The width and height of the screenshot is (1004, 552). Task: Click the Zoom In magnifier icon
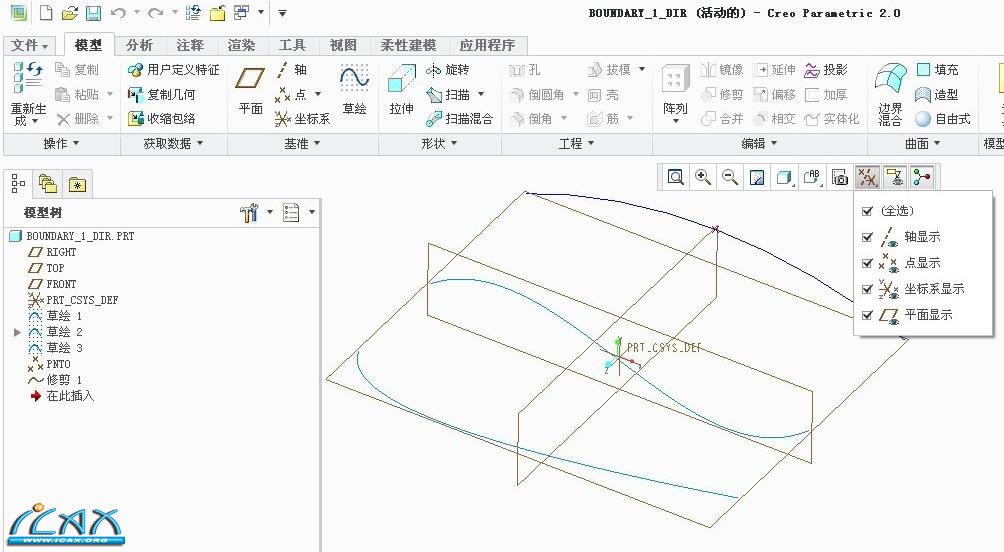(703, 177)
